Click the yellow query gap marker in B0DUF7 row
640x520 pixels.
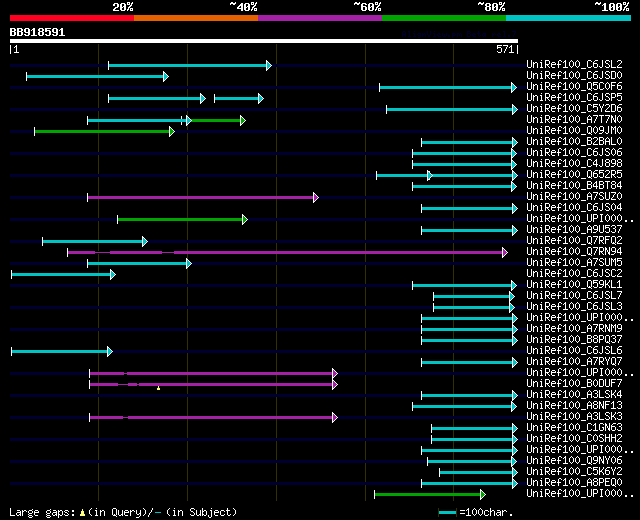click(158, 388)
